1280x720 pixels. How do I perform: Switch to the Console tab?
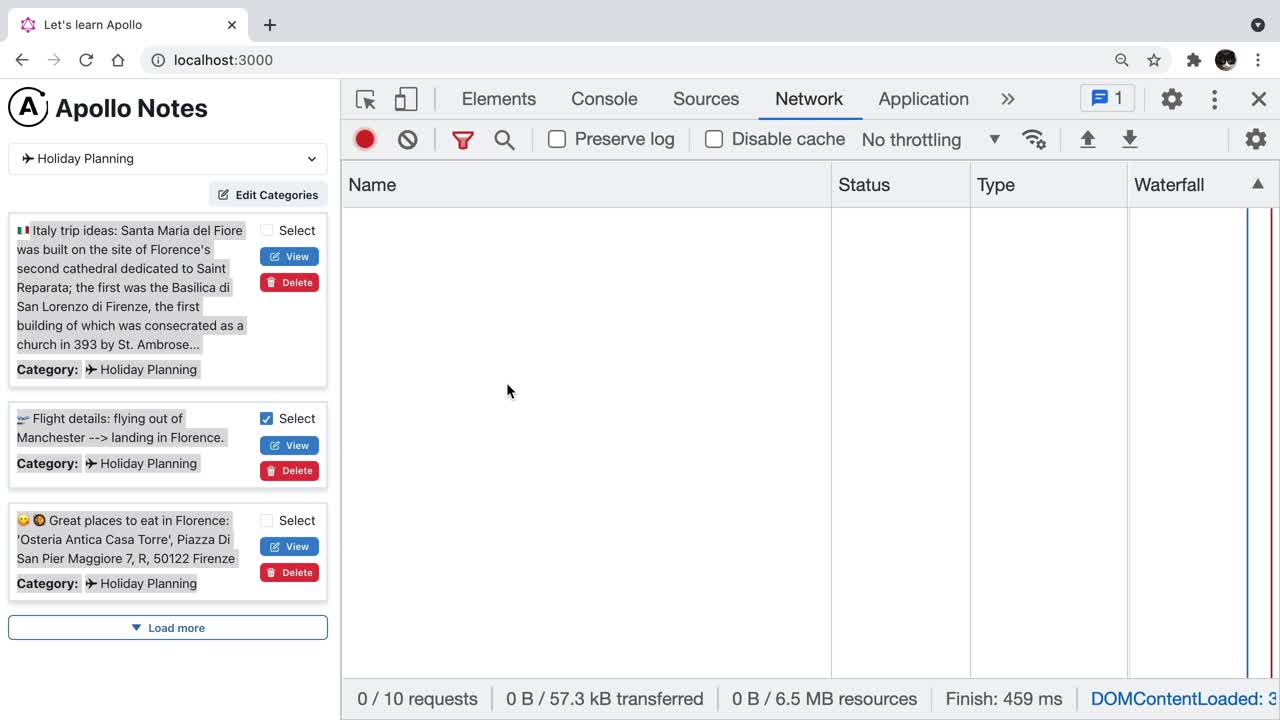[604, 99]
